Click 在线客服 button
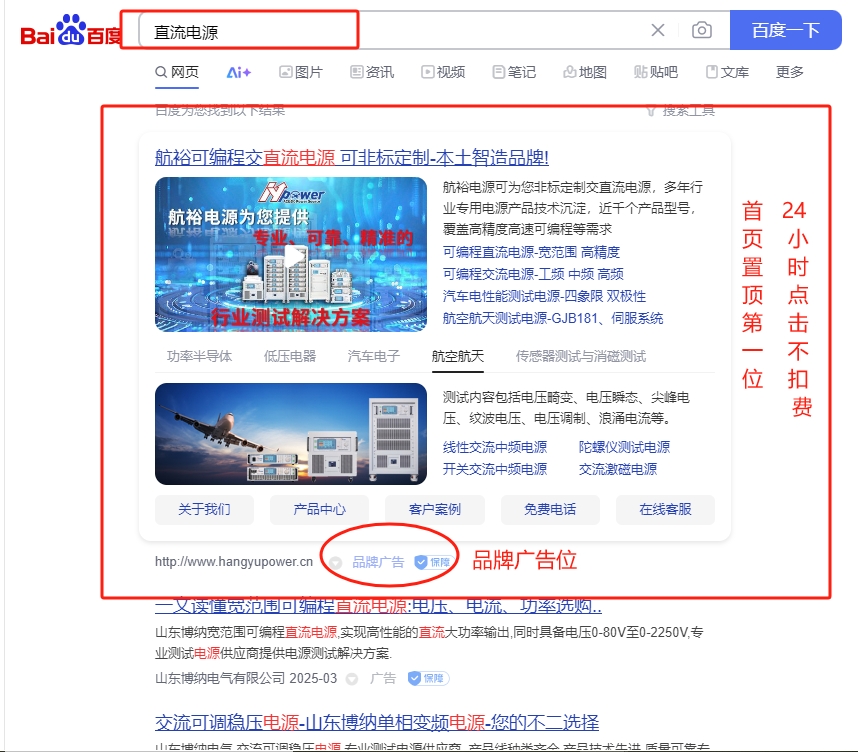Screen dimensions: 858x752 665,510
